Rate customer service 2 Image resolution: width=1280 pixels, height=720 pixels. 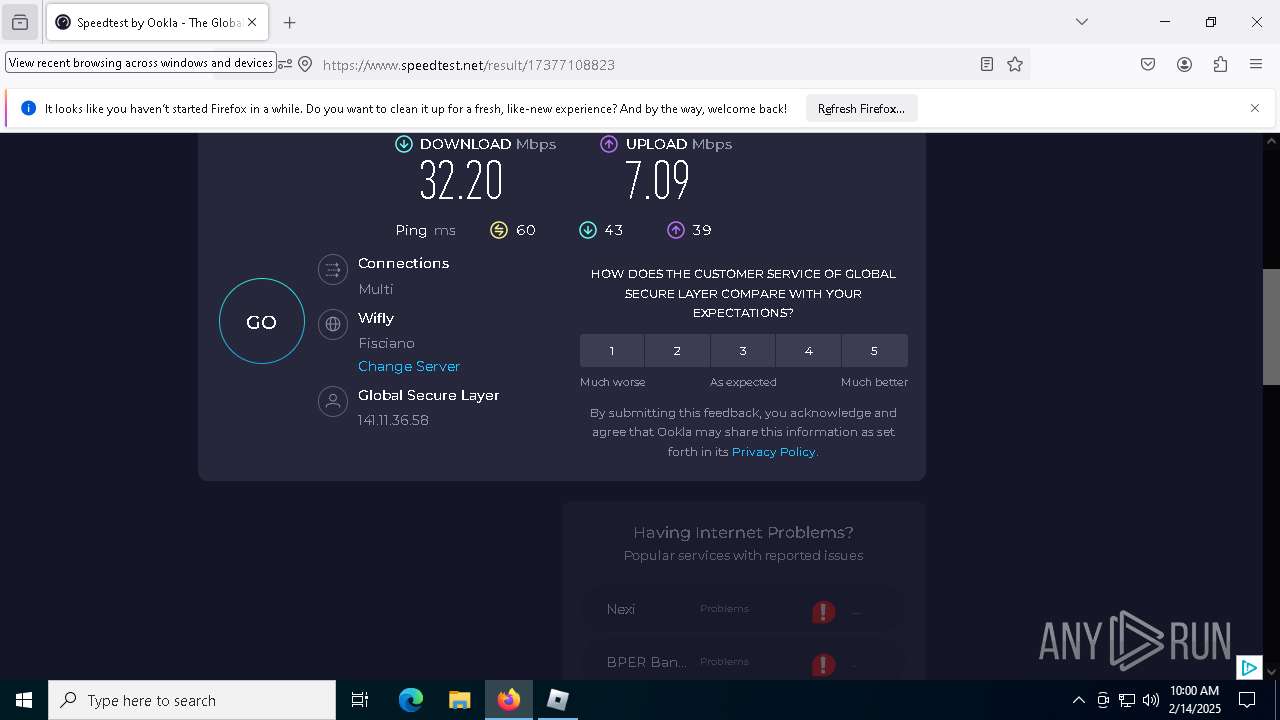pyautogui.click(x=677, y=350)
